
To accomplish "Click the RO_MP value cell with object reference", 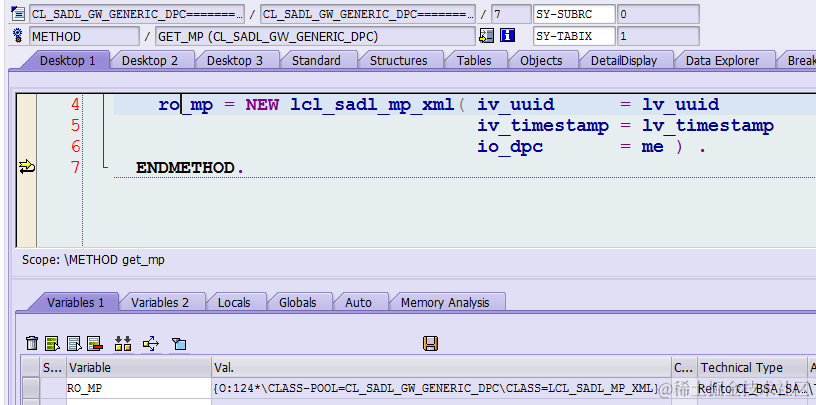I will point(441,388).
